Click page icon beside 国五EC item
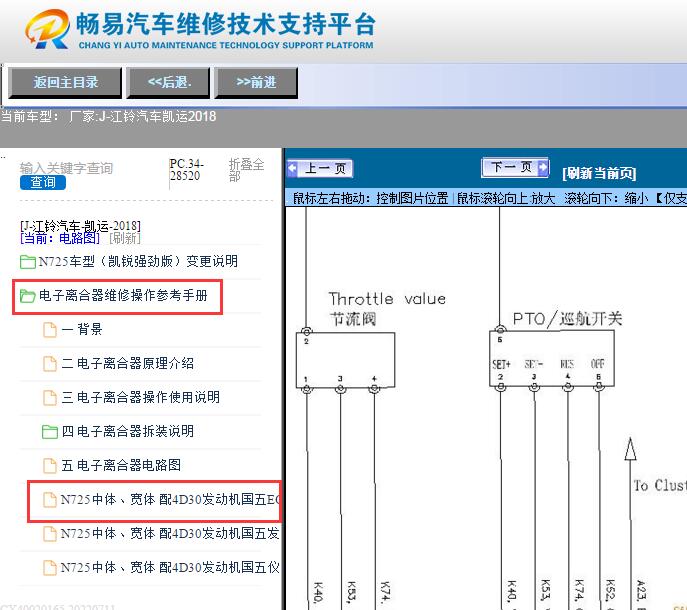The image size is (687, 610). coord(50,500)
